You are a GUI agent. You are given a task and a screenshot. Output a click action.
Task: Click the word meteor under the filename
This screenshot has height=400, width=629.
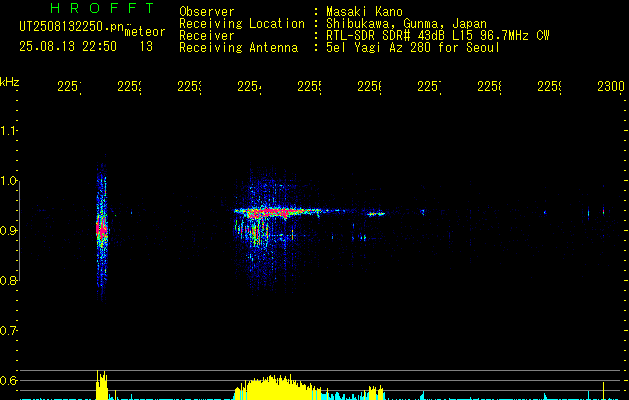click(x=145, y=32)
